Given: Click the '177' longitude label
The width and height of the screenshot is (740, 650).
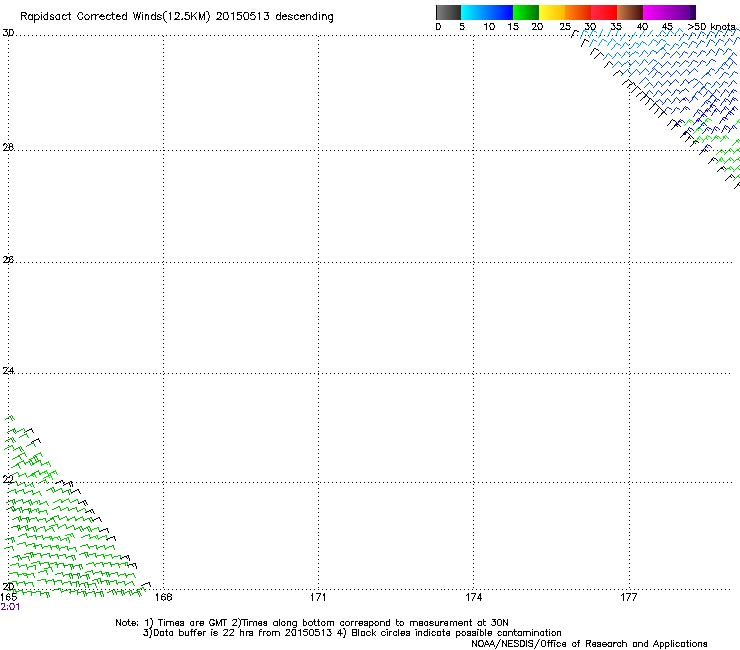Looking at the screenshot, I should click(x=629, y=597).
